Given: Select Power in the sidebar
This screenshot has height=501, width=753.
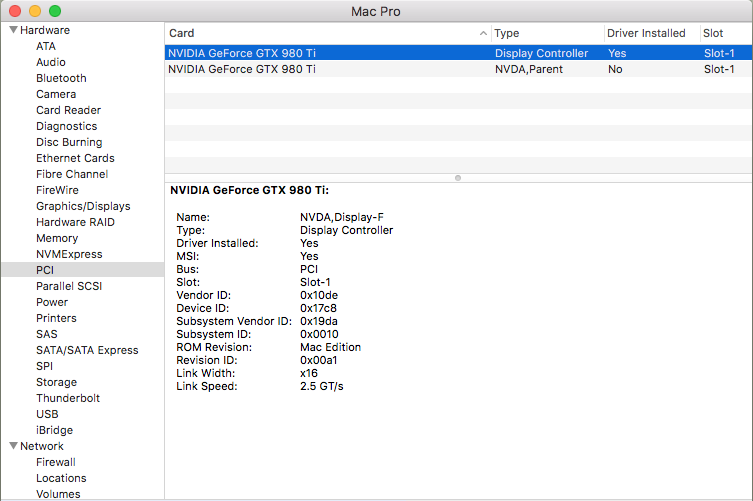Looking at the screenshot, I should [x=52, y=302].
